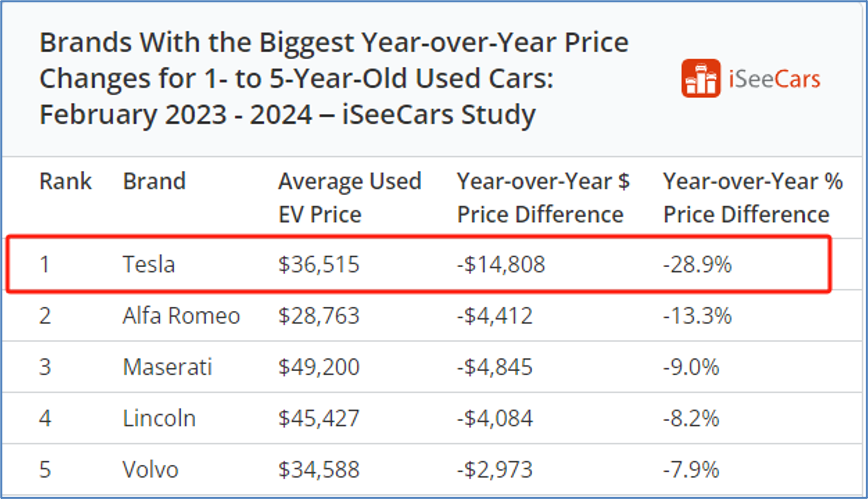Select the -$14,808 price difference cell

tap(501, 265)
